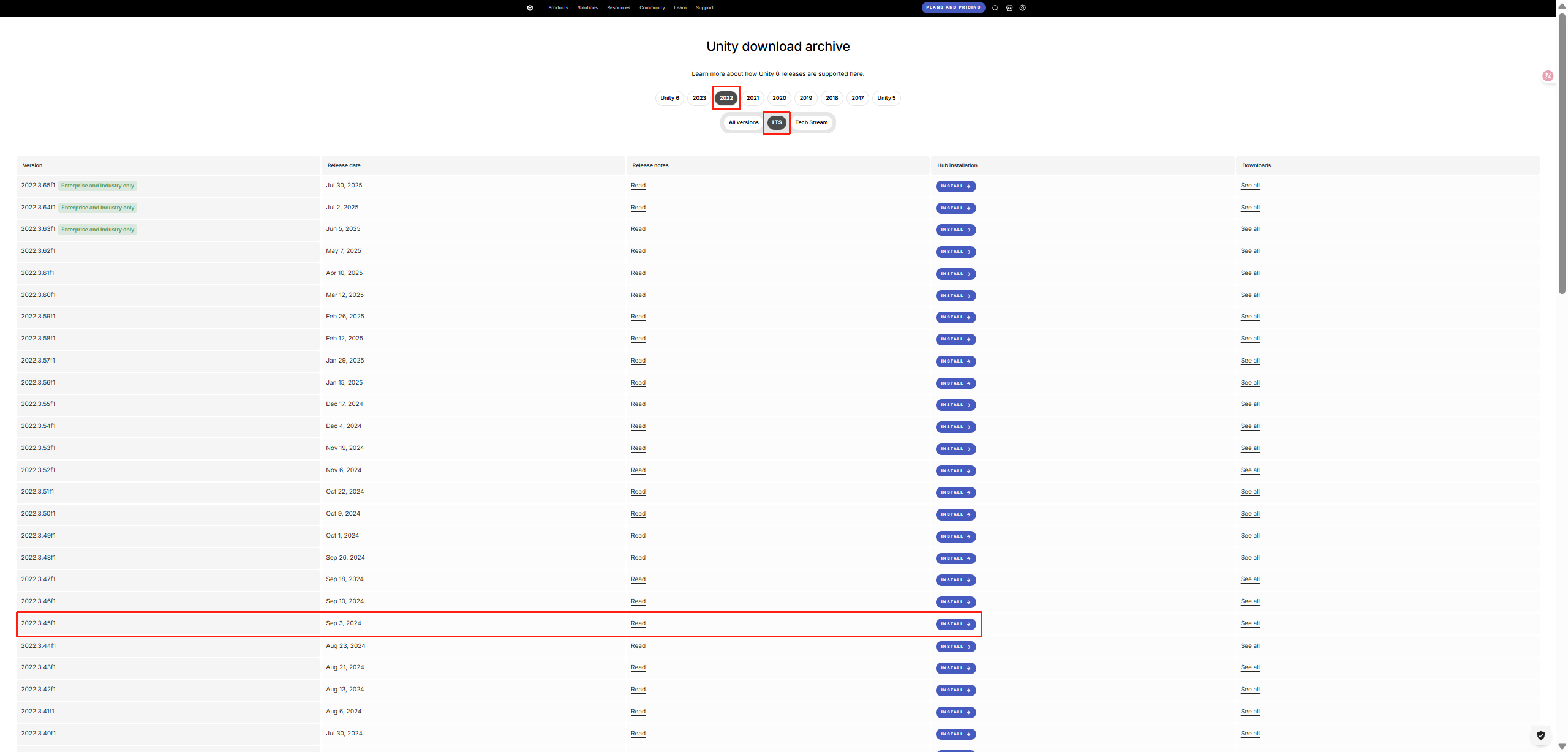This screenshot has height=752, width=1568.
Task: Click the user account profile icon
Action: [x=1023, y=8]
